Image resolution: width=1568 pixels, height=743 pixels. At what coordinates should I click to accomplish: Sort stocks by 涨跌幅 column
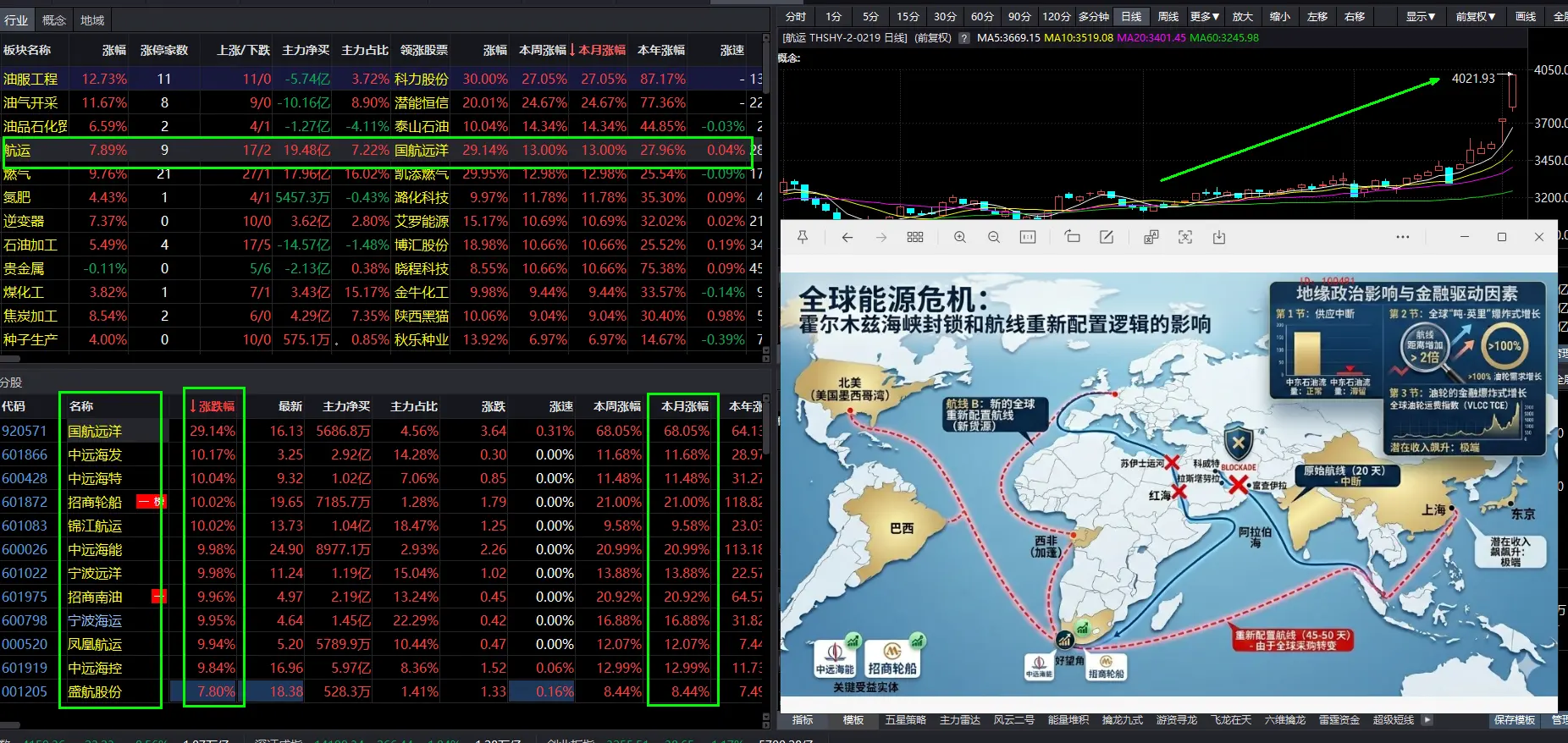(216, 406)
